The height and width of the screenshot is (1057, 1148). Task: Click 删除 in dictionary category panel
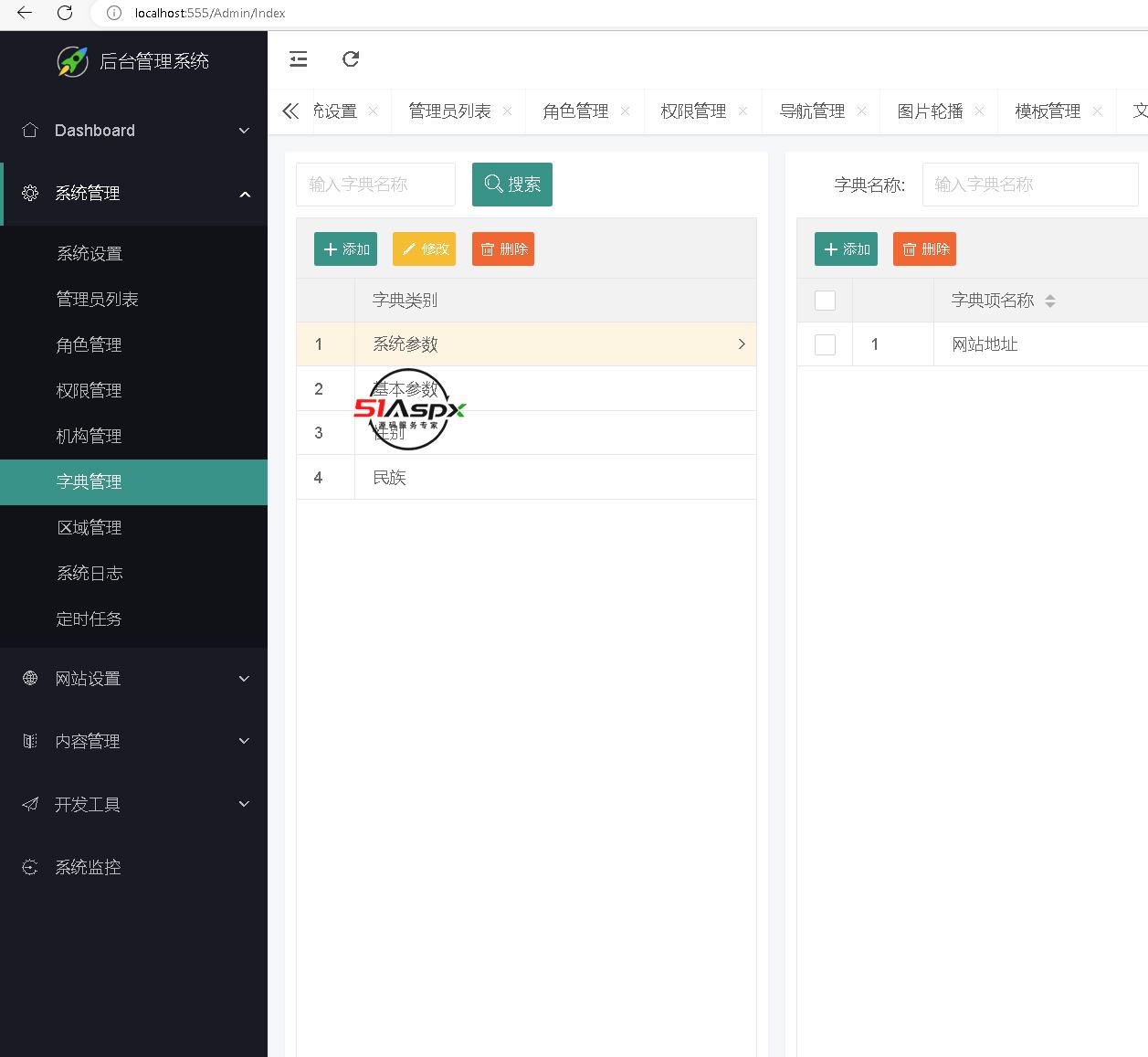[503, 248]
